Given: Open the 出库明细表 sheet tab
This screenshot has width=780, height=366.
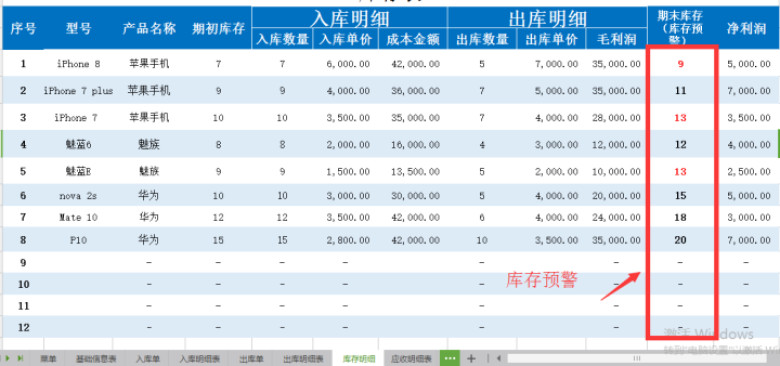Looking at the screenshot, I should tap(302, 359).
